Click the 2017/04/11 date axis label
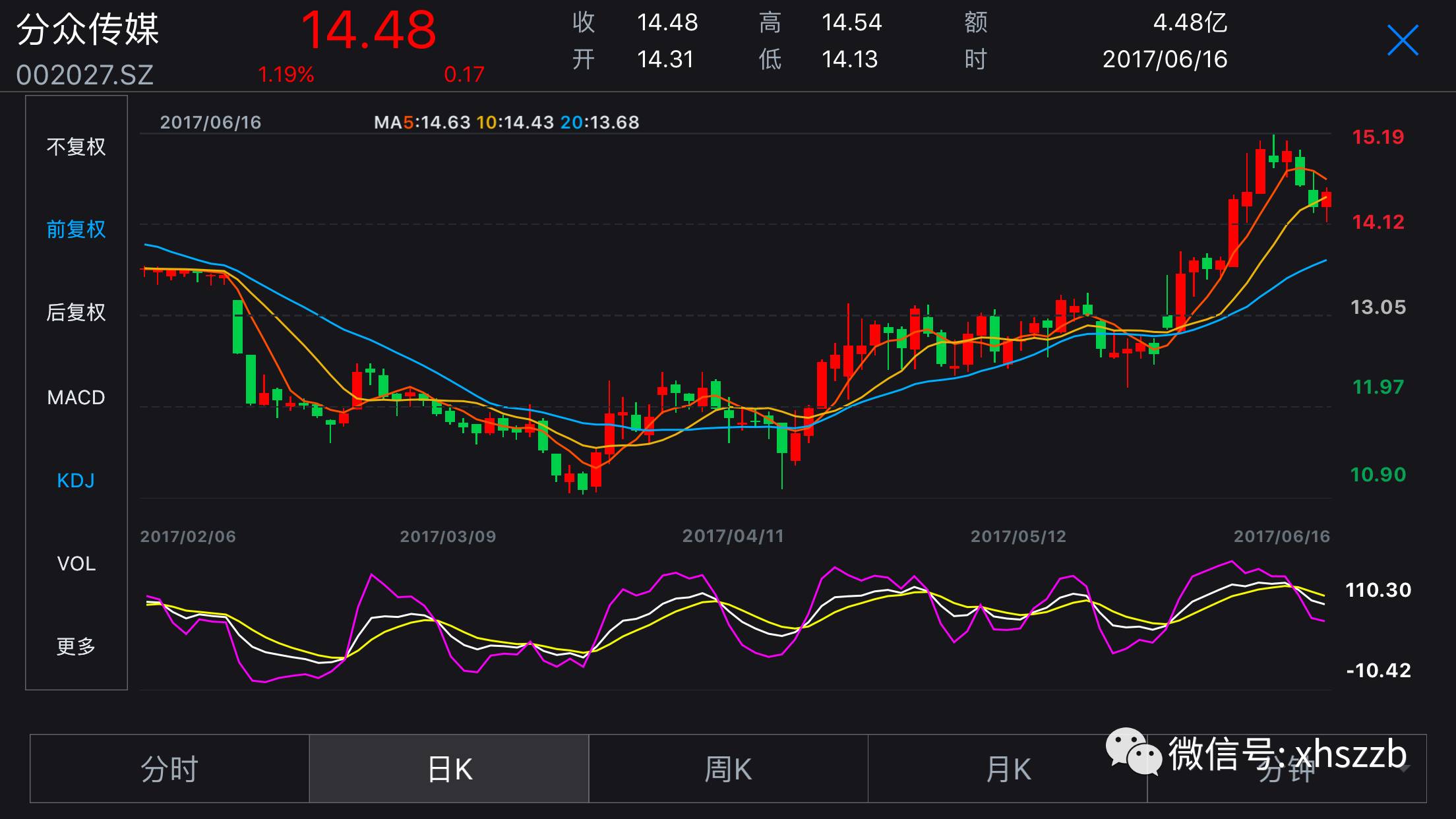The image size is (1456, 819). pyautogui.click(x=733, y=536)
